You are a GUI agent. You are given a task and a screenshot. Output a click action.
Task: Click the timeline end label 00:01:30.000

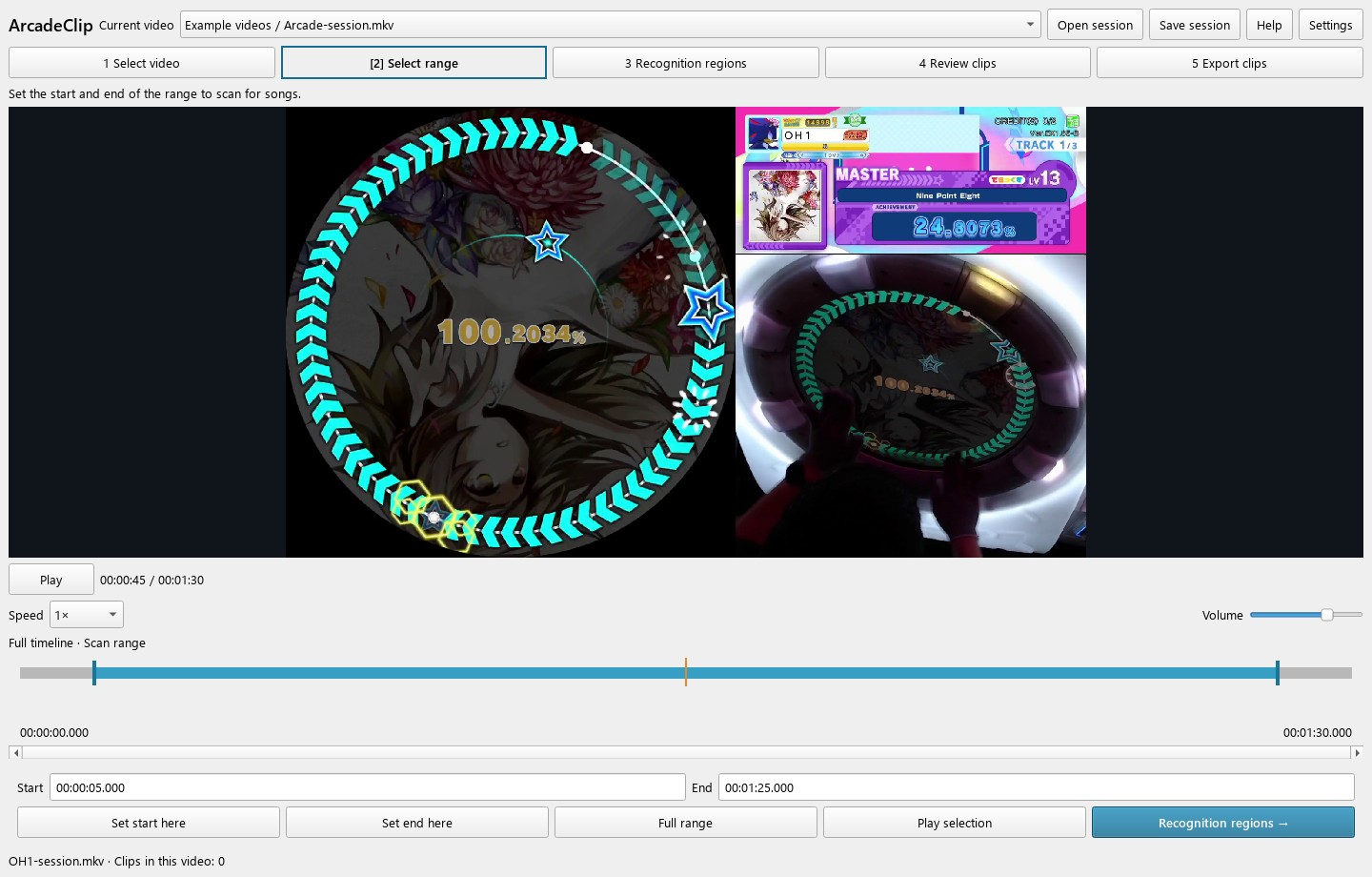click(1318, 733)
